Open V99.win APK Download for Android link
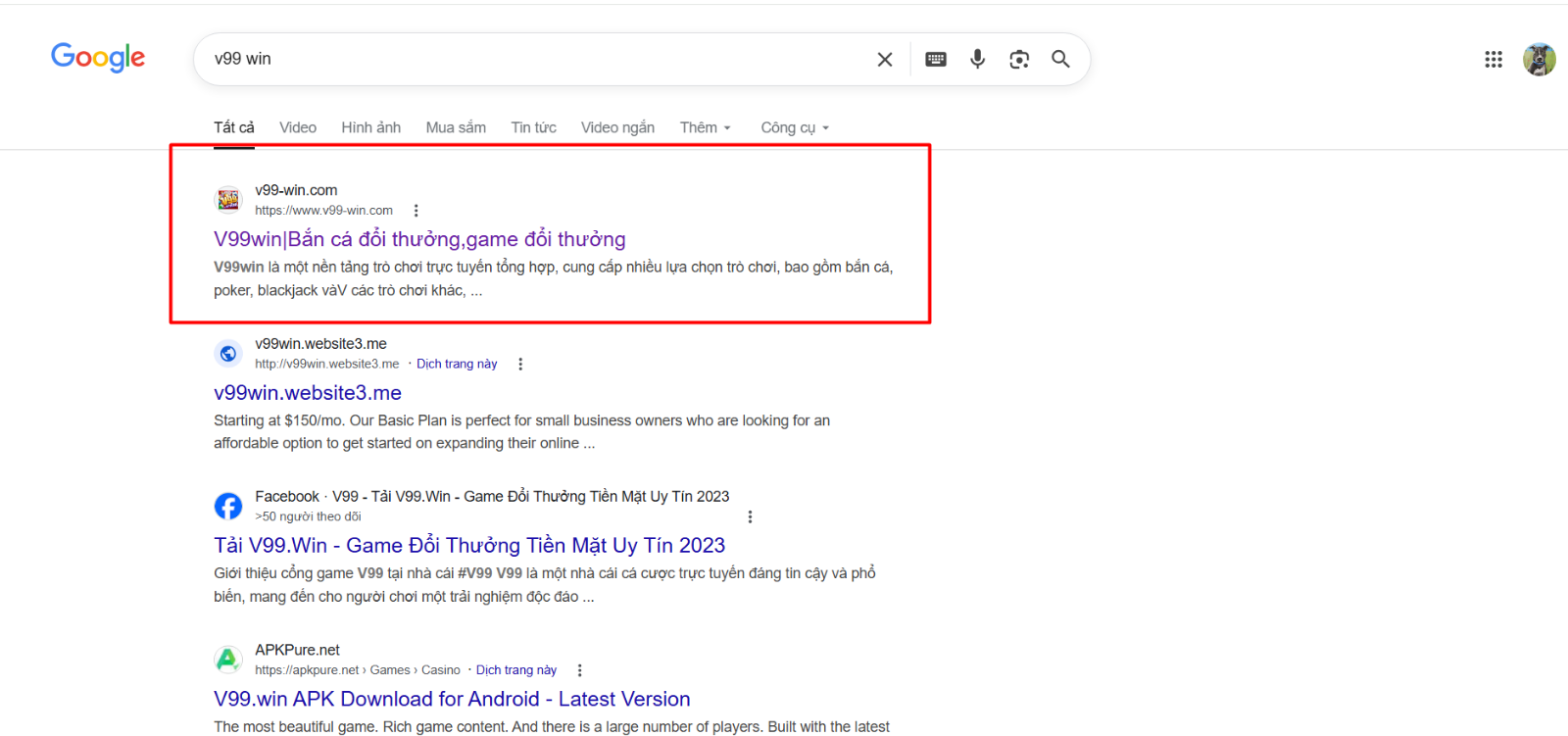This screenshot has width=1568, height=736. point(452,699)
